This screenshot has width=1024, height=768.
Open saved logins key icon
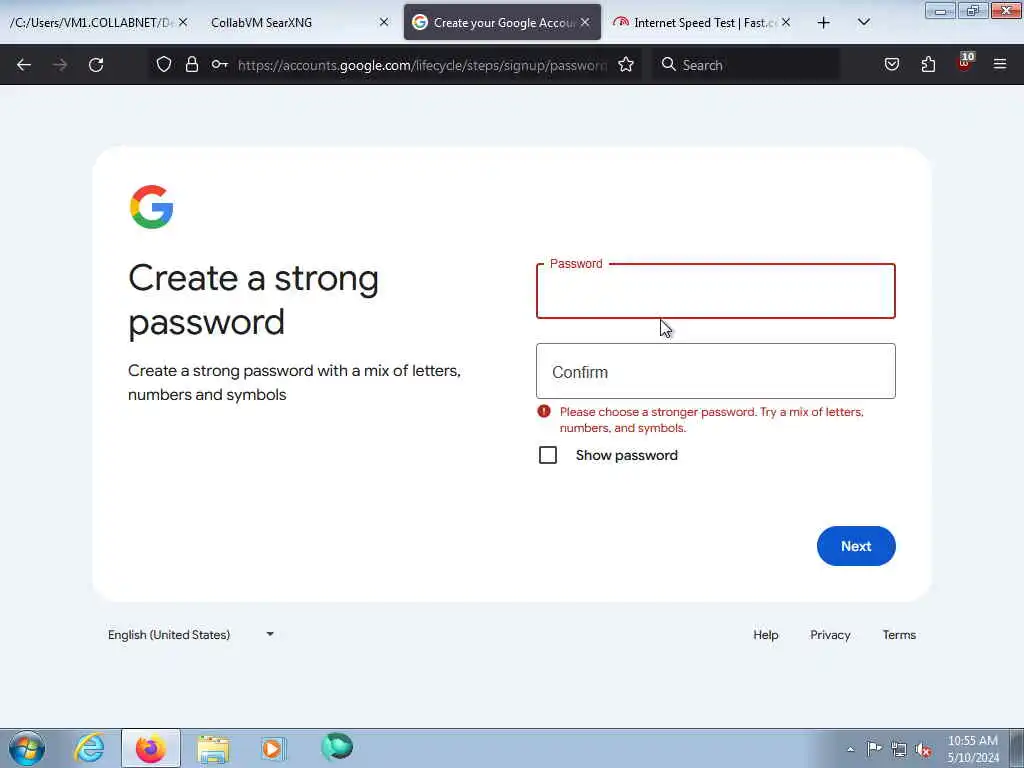[219, 64]
